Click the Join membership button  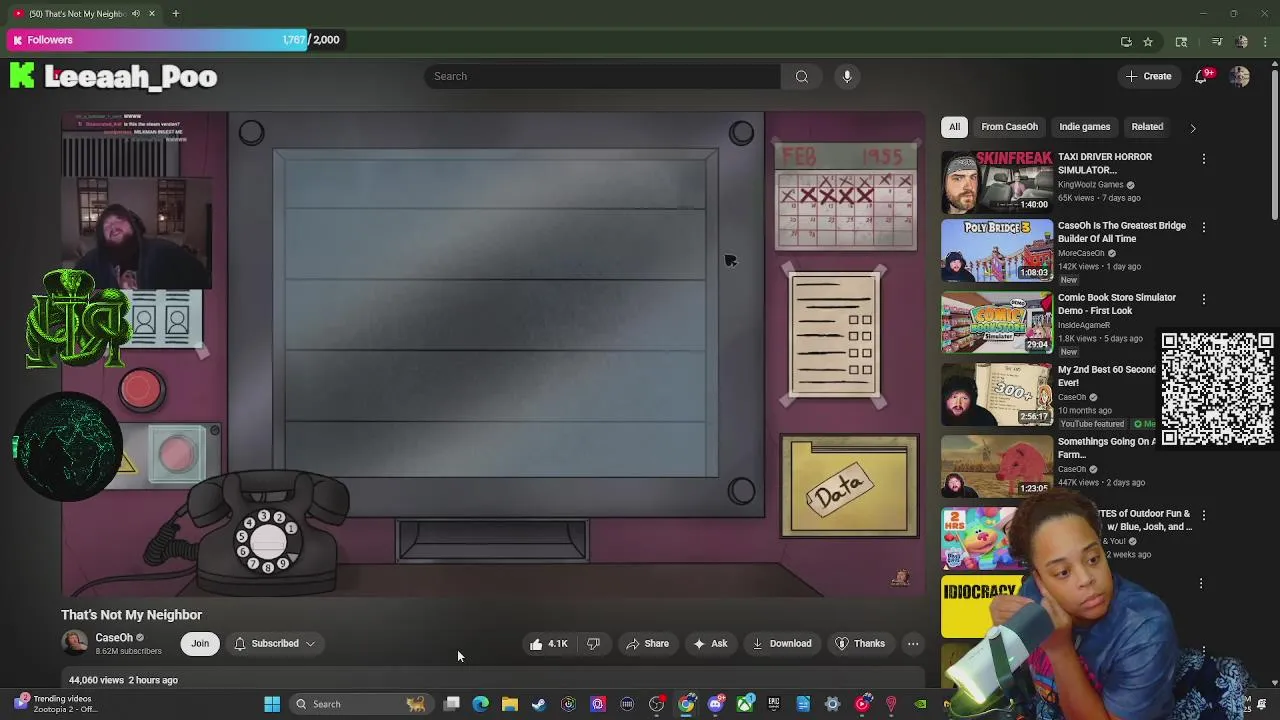tap(200, 644)
